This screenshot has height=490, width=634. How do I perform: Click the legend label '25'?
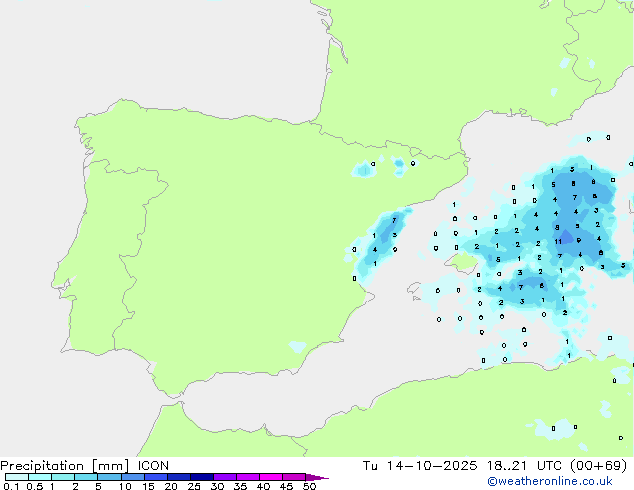tap(194, 486)
